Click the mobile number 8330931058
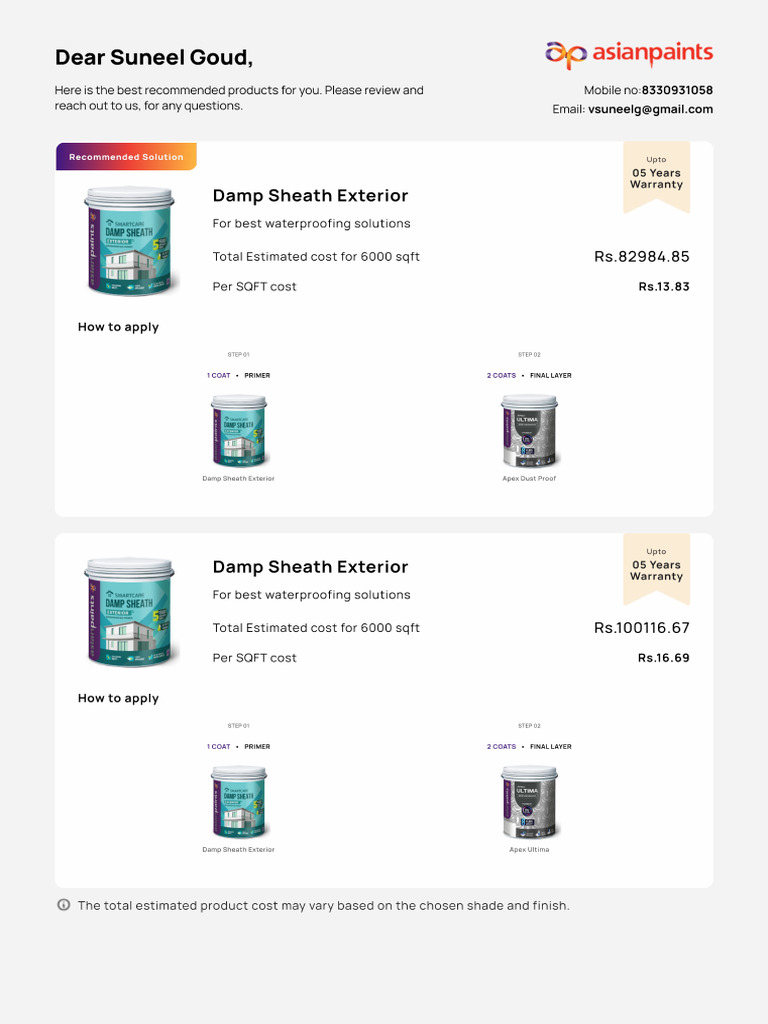 click(x=677, y=90)
